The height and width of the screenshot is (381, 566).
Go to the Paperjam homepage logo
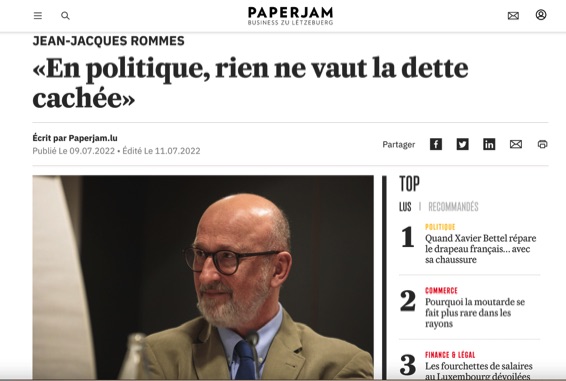[290, 16]
